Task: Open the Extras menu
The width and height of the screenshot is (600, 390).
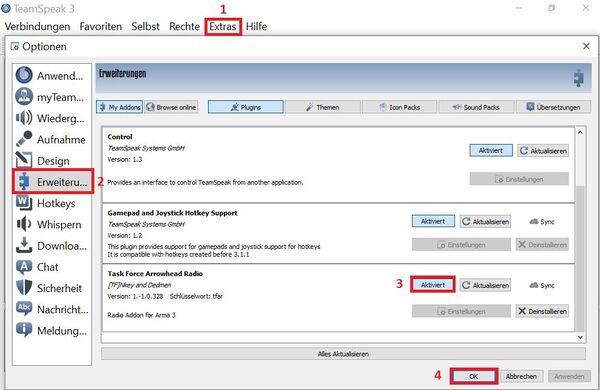Action: pyautogui.click(x=223, y=26)
